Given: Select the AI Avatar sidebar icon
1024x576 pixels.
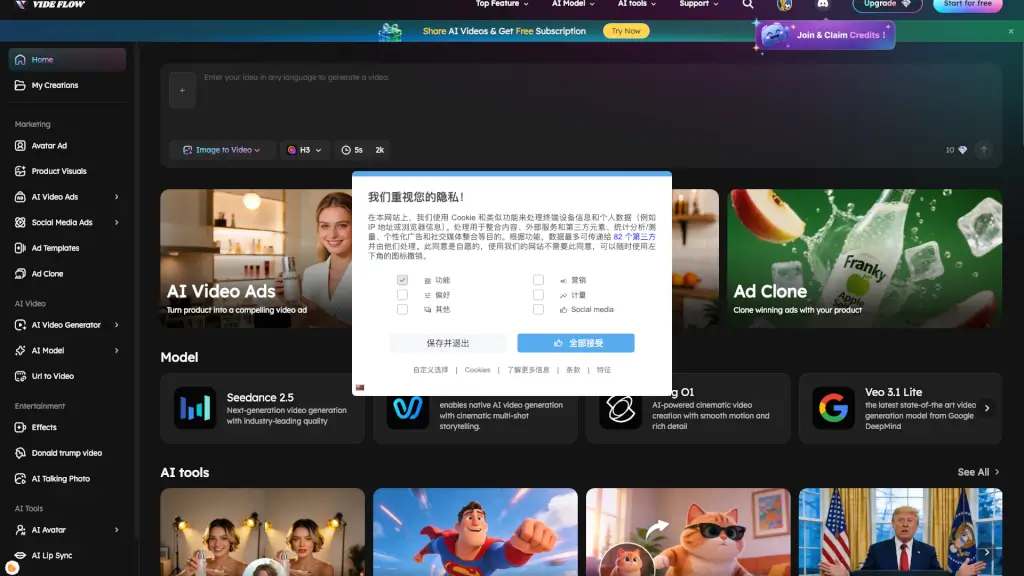Looking at the screenshot, I should pyautogui.click(x=20, y=530).
